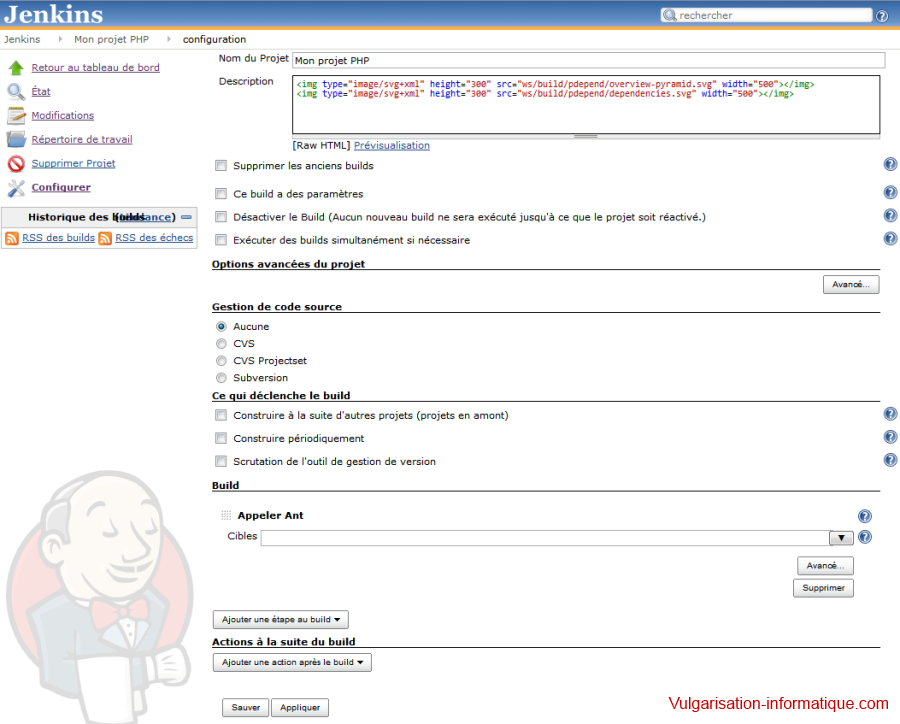The image size is (900, 724).
Task: Enable Scrutation de l'outil de gestion de version
Action: [x=221, y=462]
